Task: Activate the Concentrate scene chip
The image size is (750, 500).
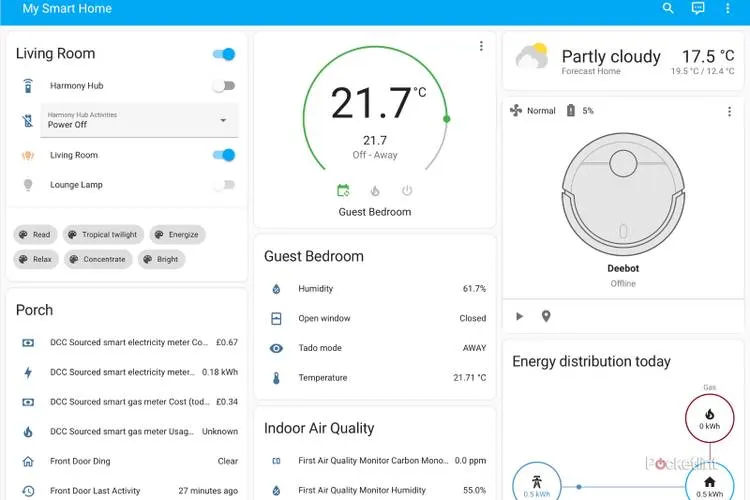Action: pyautogui.click(x=98, y=259)
